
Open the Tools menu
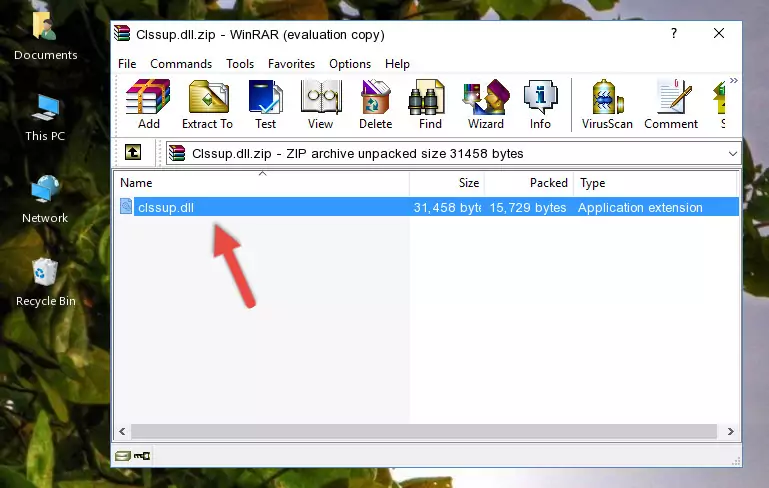240,64
